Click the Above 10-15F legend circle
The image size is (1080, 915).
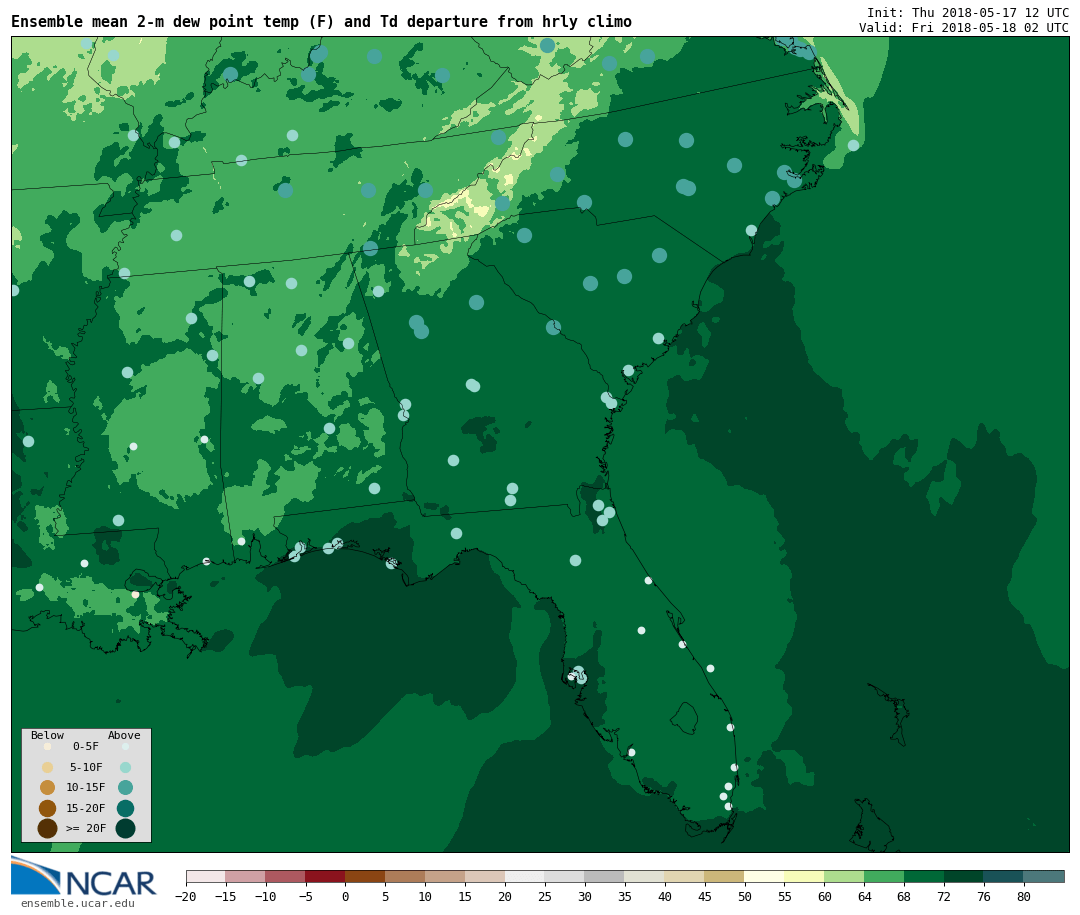pos(125,787)
